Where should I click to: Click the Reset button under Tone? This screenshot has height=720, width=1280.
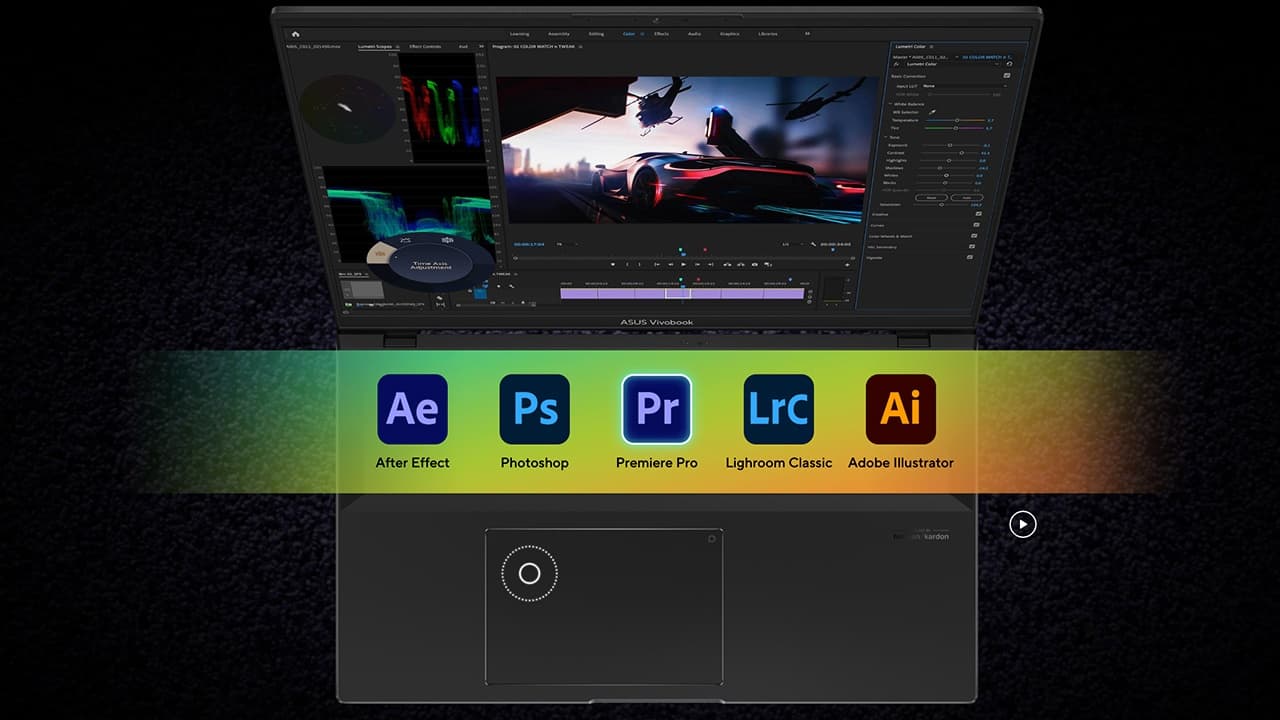[931, 197]
